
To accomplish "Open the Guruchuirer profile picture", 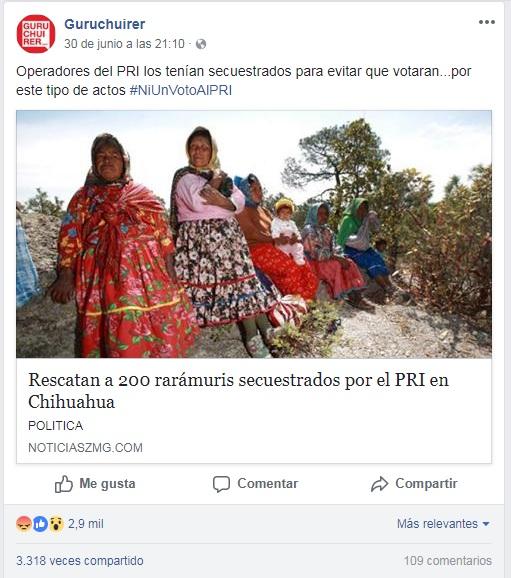I will coord(36,34).
